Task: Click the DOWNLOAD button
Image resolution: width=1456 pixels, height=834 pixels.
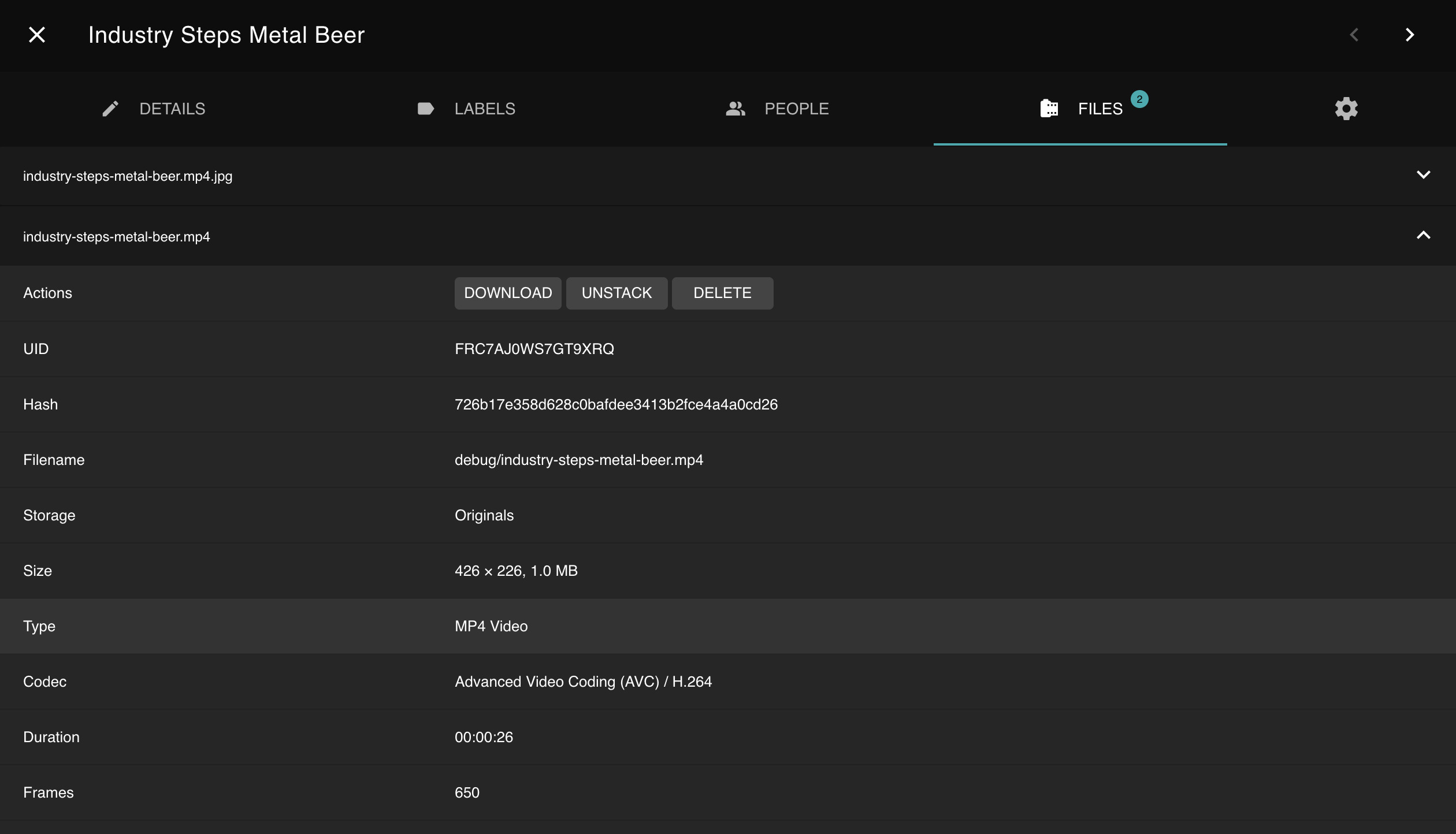Action: point(508,293)
